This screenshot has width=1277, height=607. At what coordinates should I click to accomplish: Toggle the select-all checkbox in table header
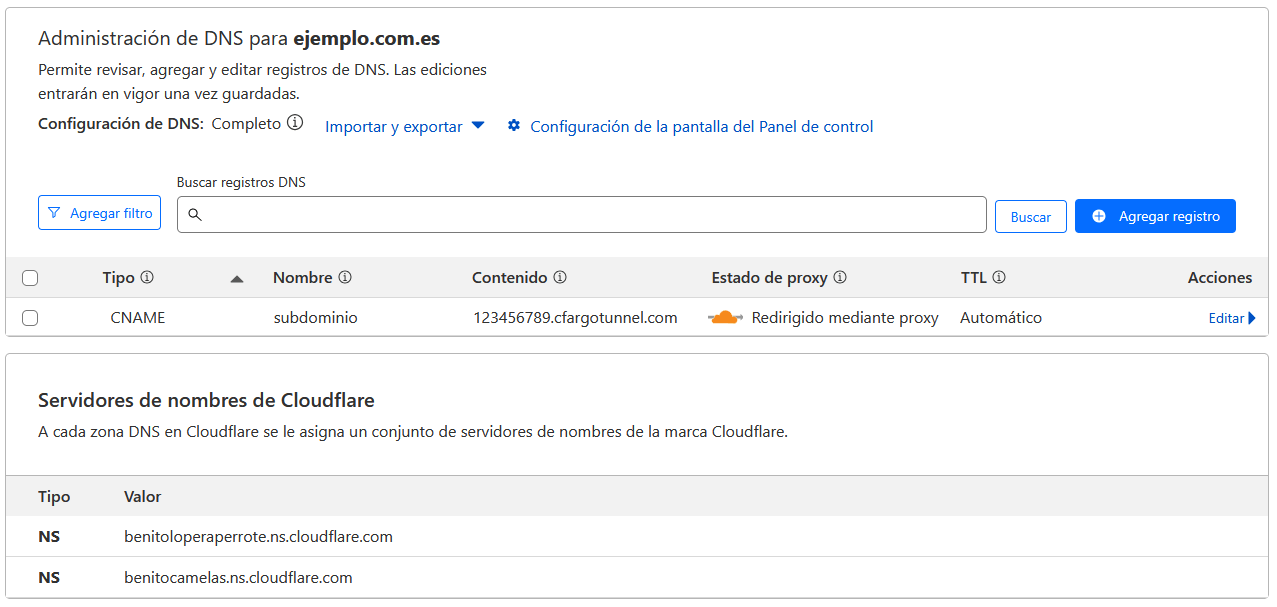coord(30,278)
